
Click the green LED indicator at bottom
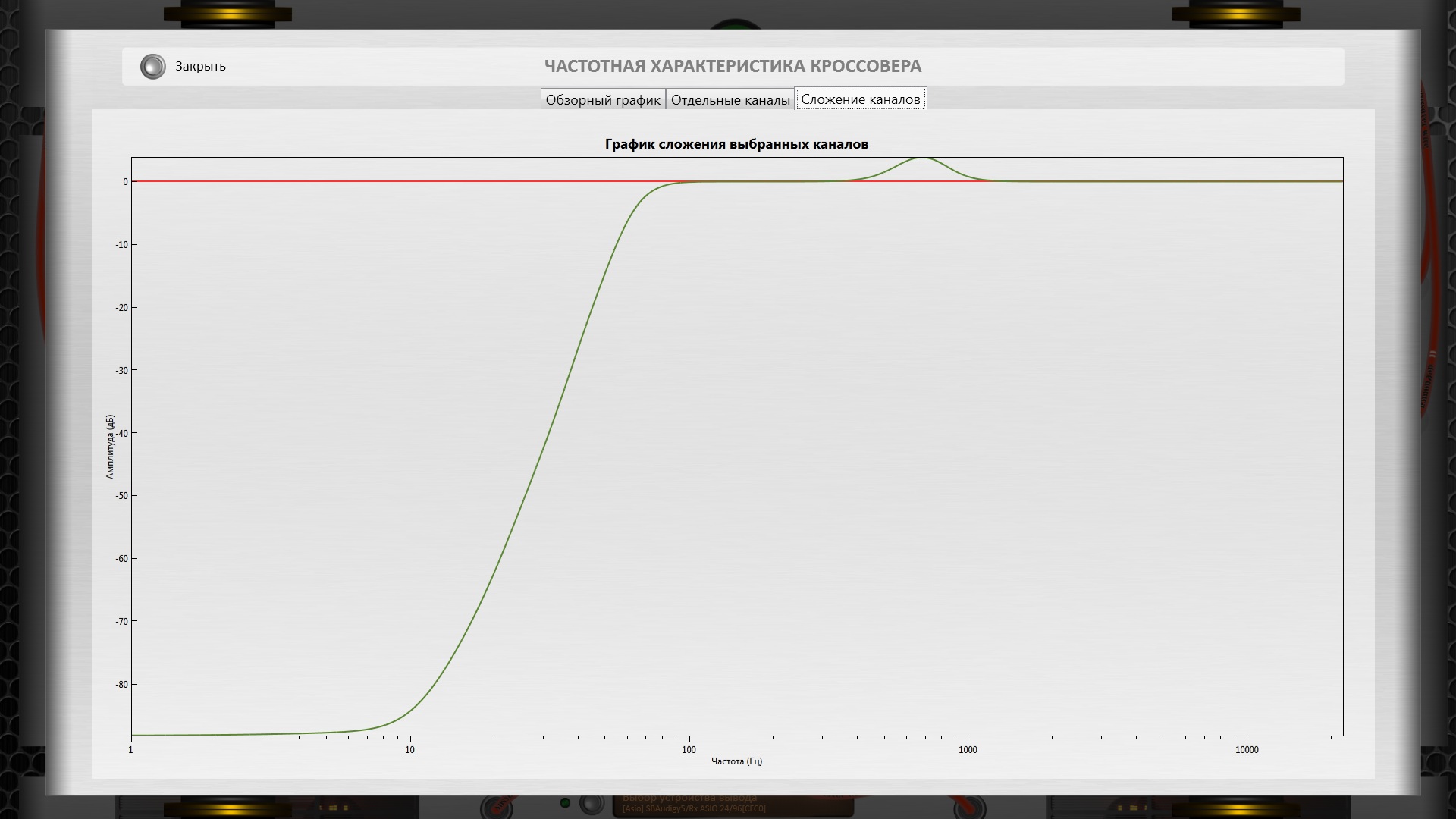(x=565, y=803)
